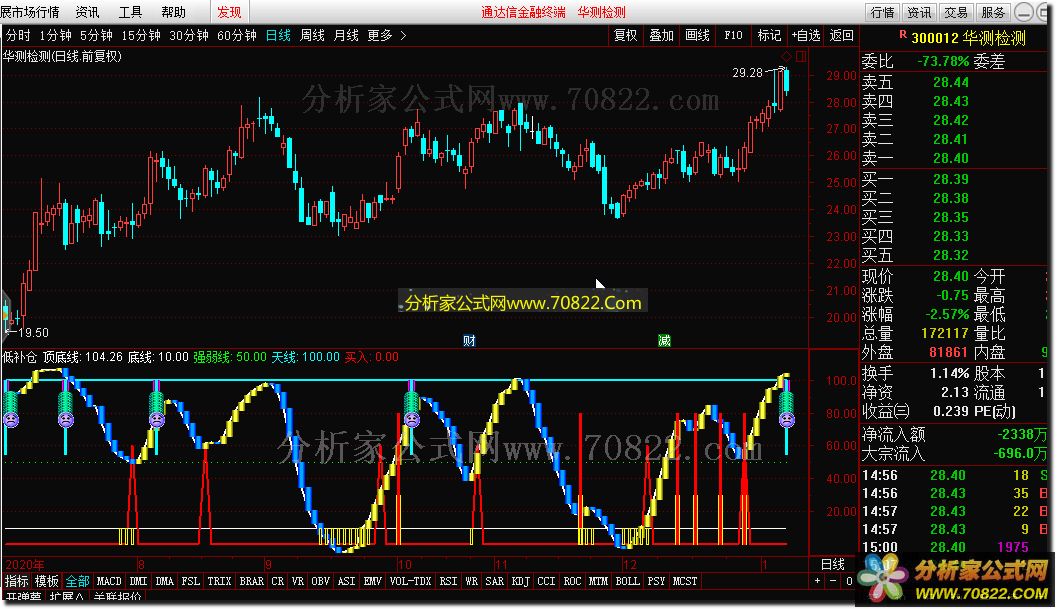Screen dimensions: 1057x609
Task: Click the 行情 button at top right
Action: click(882, 12)
